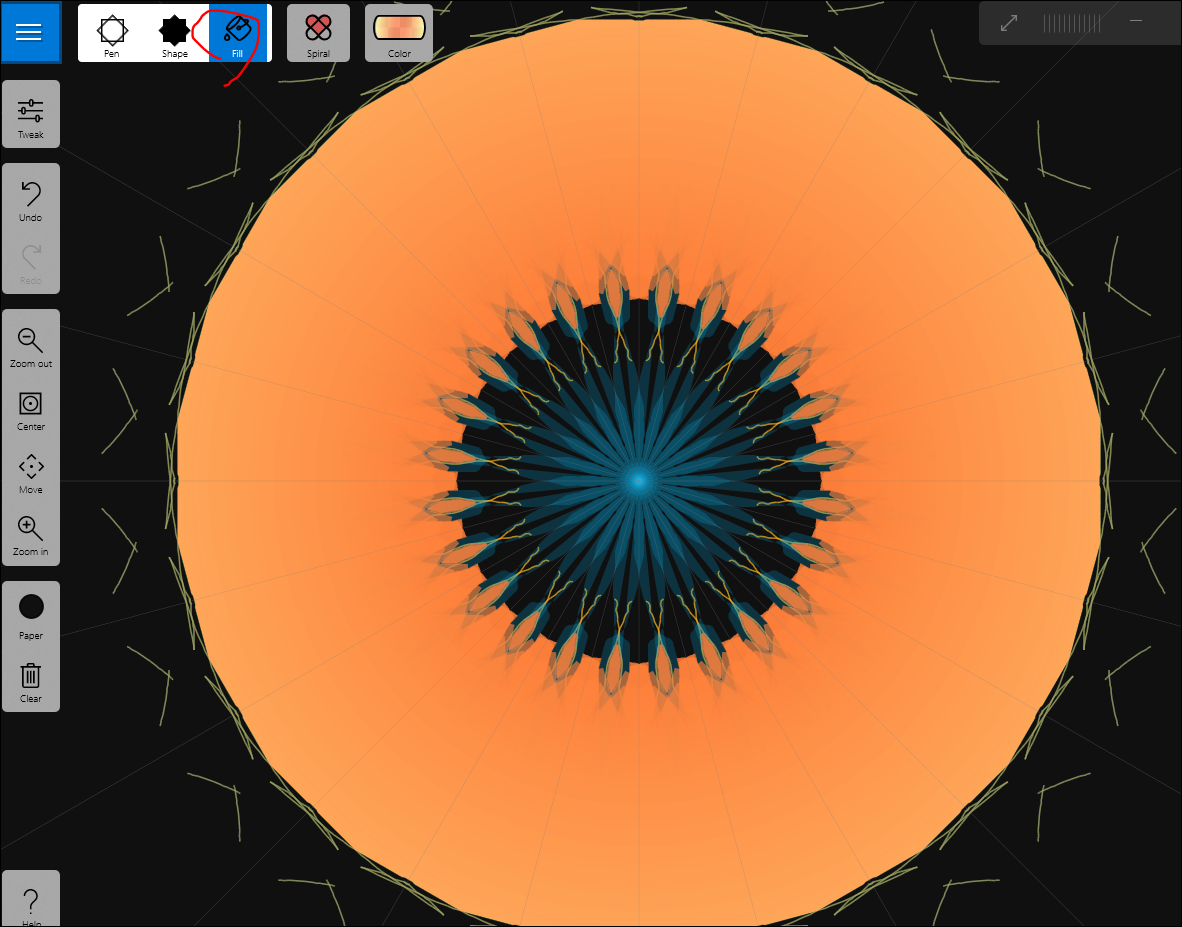Select the Pen tool
This screenshot has width=1182, height=927.
click(112, 34)
